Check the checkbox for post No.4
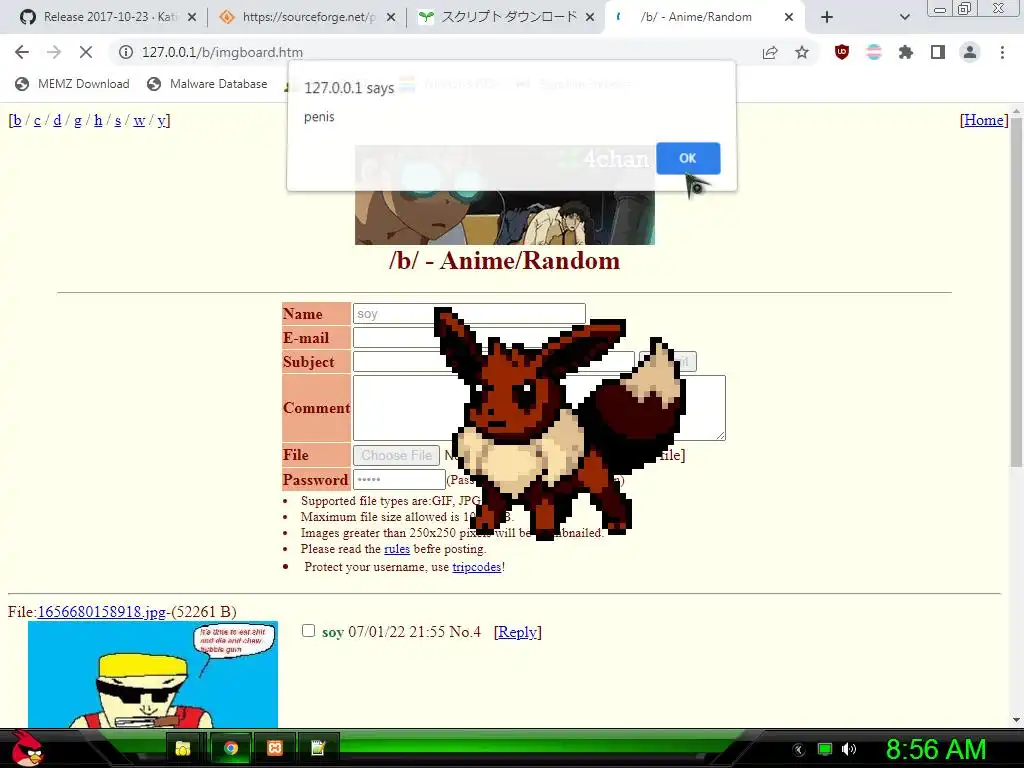The image size is (1024, 768). pyautogui.click(x=308, y=631)
